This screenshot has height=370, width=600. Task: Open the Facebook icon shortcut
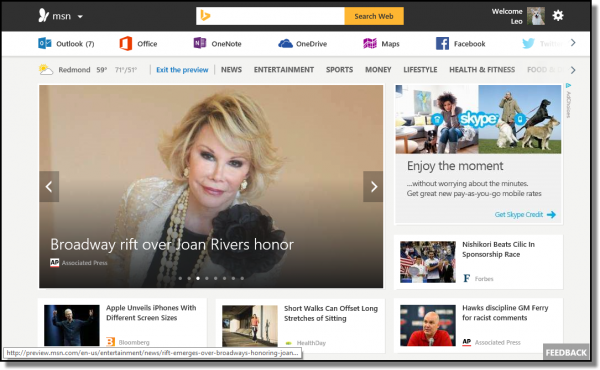(x=442, y=43)
